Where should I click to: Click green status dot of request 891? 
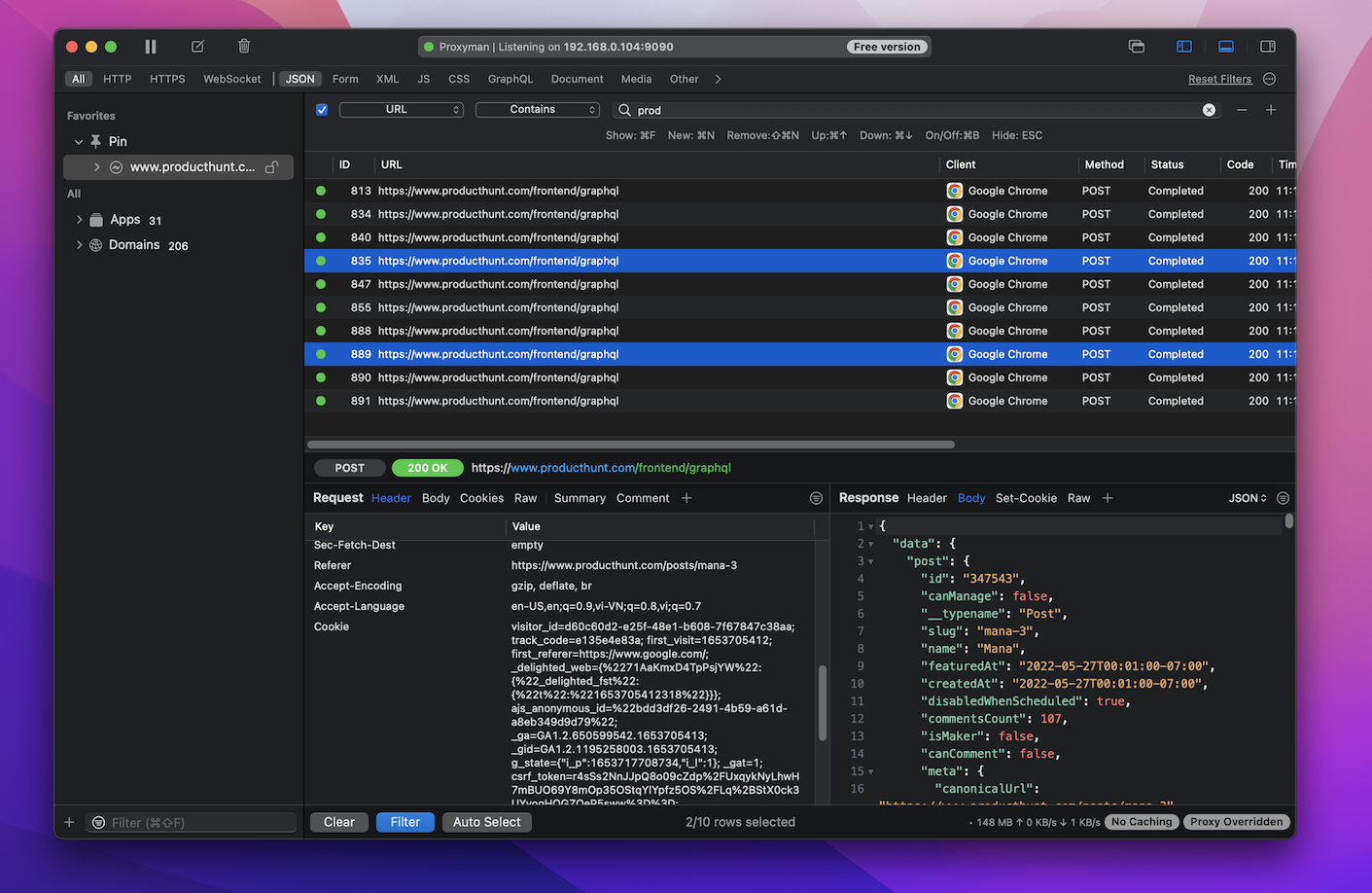coord(321,401)
